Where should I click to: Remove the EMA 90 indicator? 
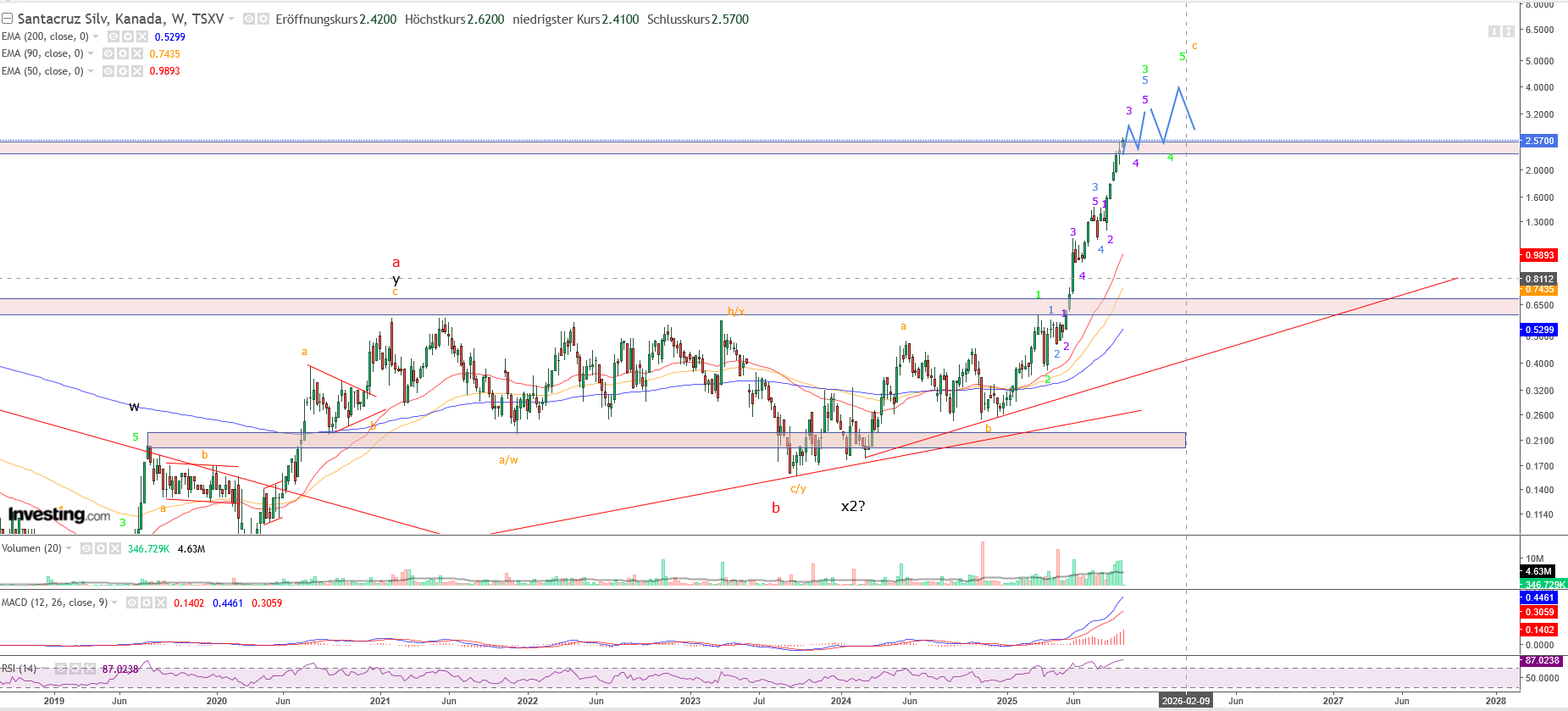136,53
